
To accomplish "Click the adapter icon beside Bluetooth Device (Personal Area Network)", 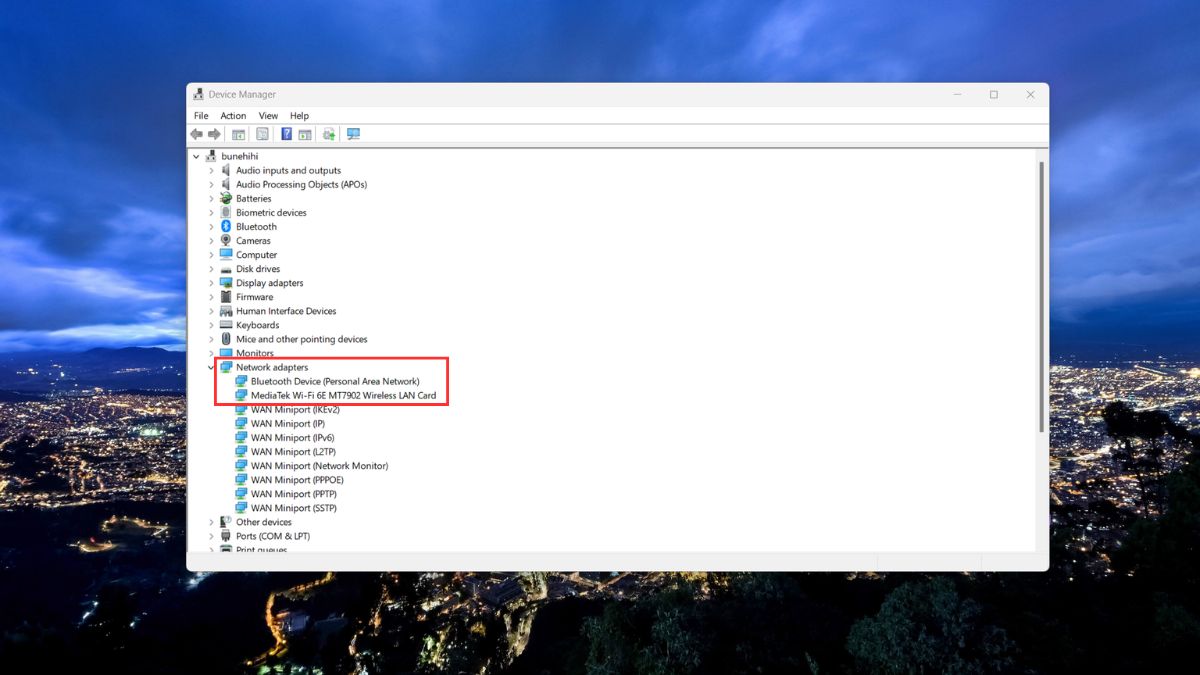I will [241, 381].
